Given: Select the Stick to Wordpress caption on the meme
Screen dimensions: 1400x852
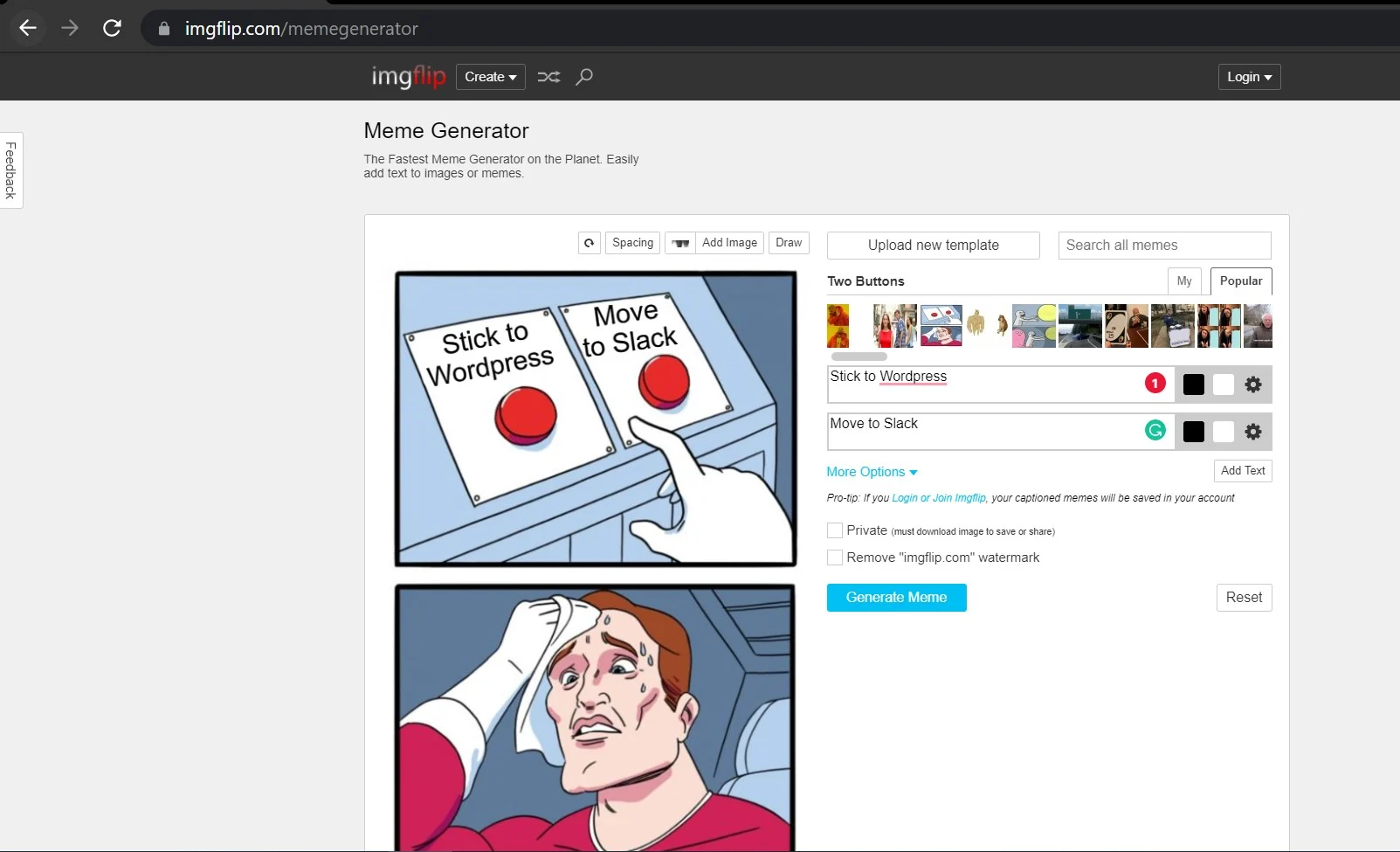Looking at the screenshot, I should [489, 354].
